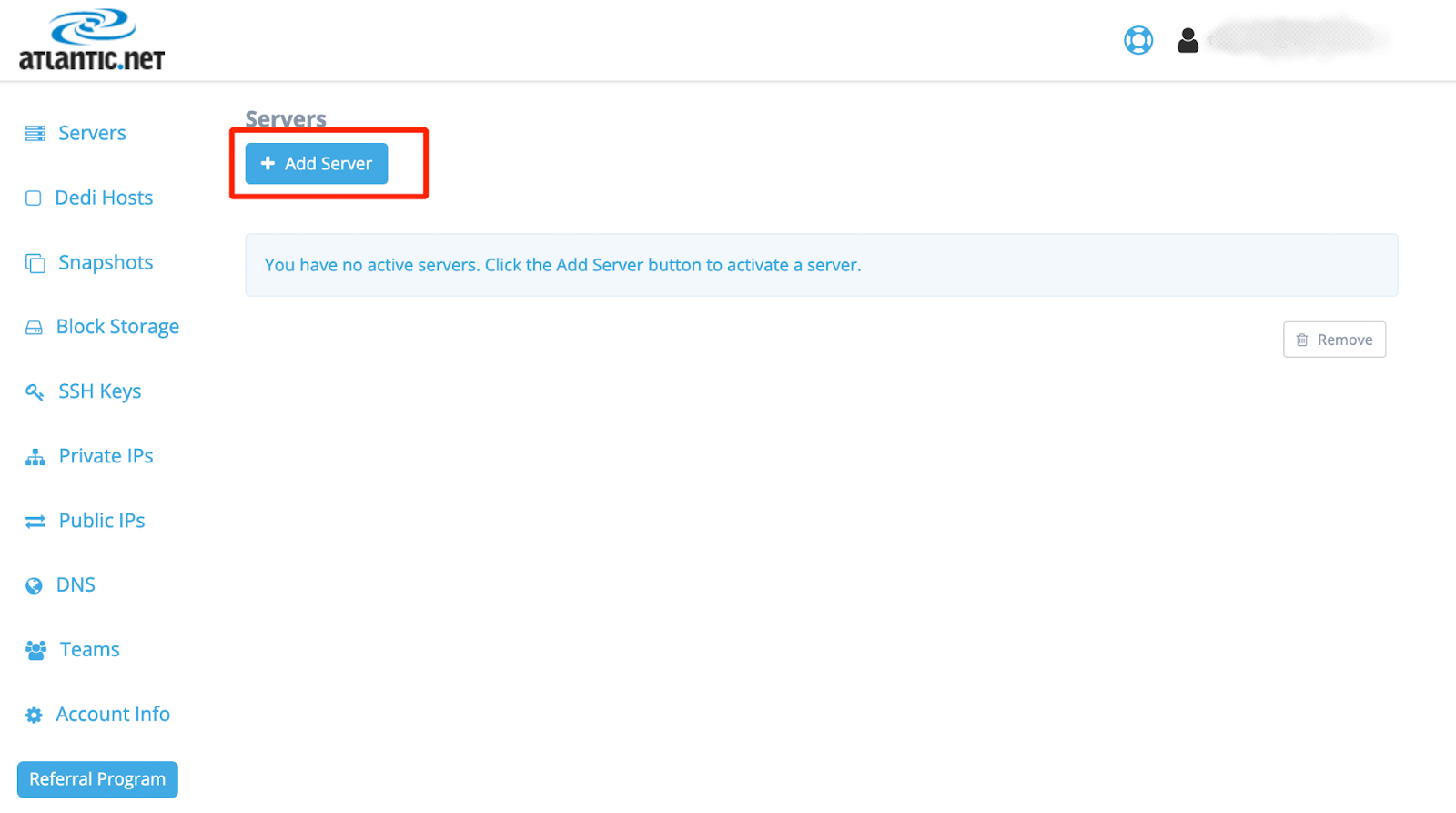Screen dimensions: 1456x813
Task: Click the Public IPs arrows icon
Action: click(x=35, y=522)
